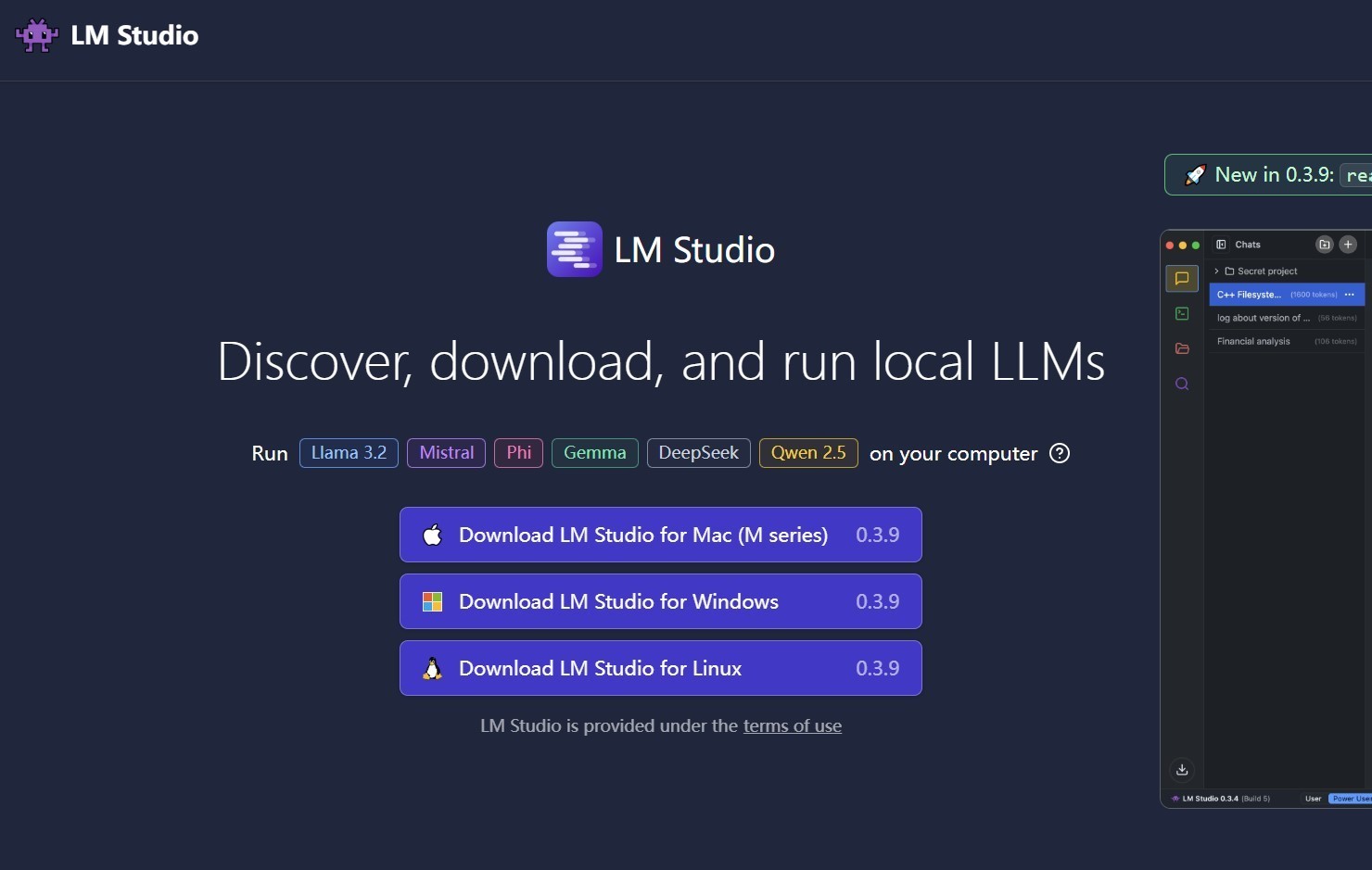Click the Chats panel heading
This screenshot has width=1372, height=870.
point(1248,245)
